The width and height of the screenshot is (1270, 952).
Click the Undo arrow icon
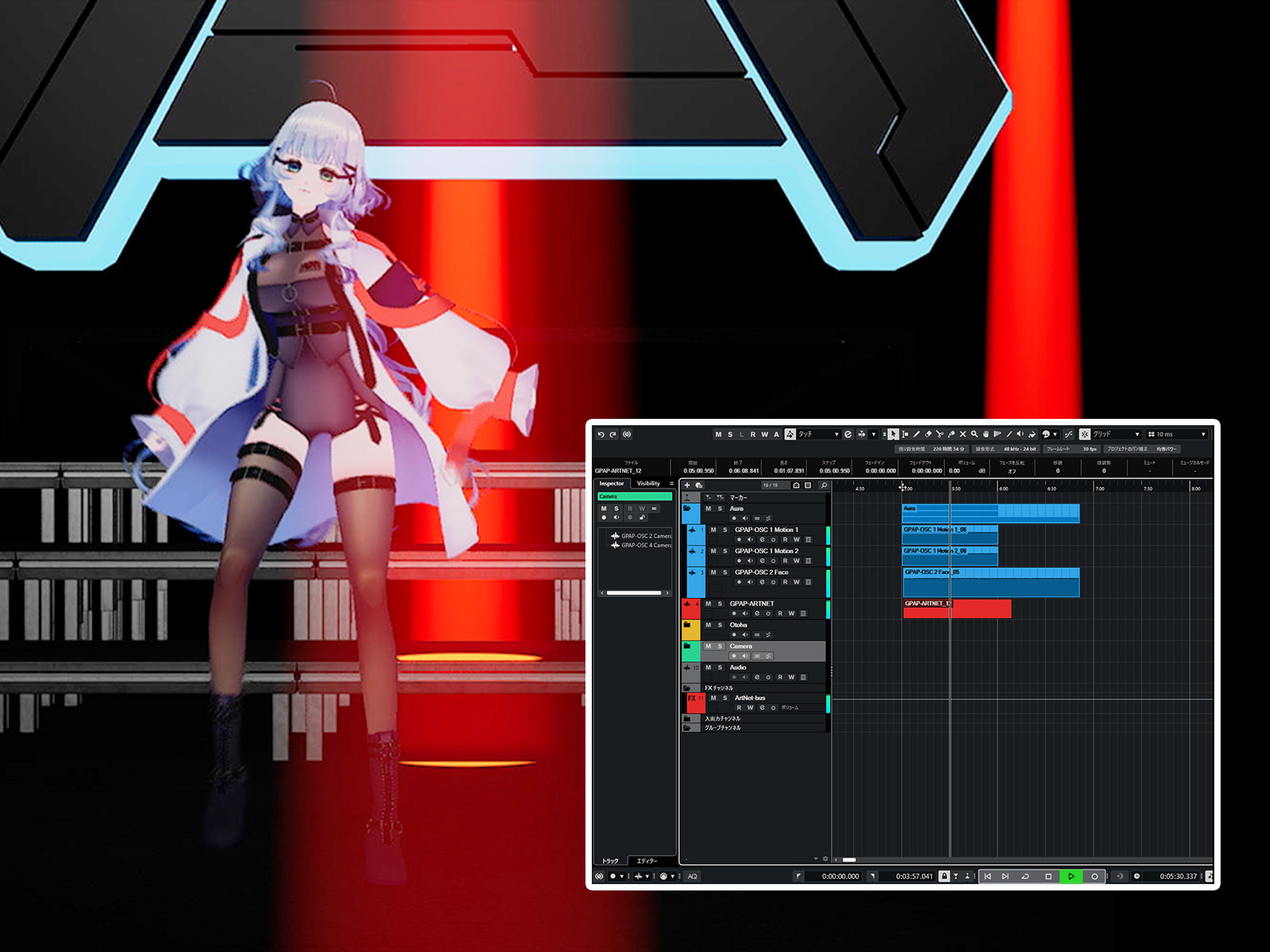pos(601,434)
